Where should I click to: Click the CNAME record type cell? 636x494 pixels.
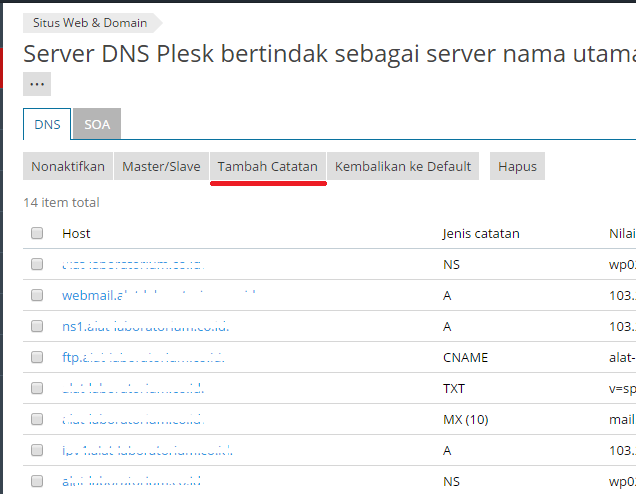coord(465,357)
